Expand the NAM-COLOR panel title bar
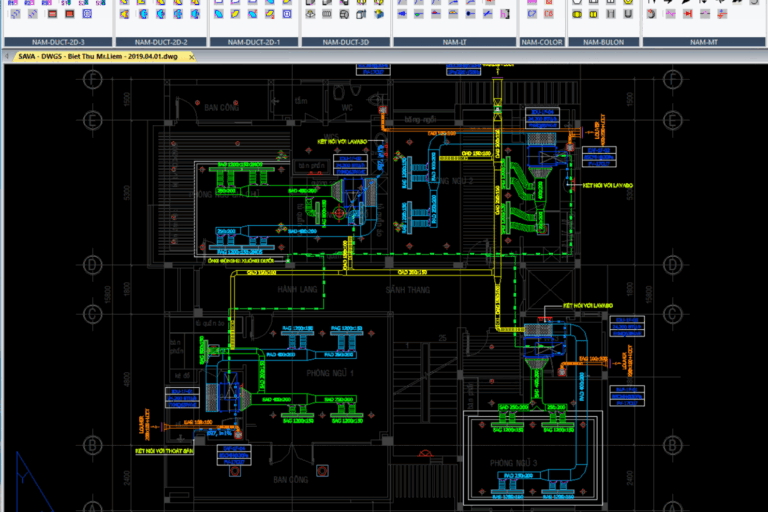Screen dimensions: 768x512 542,42
